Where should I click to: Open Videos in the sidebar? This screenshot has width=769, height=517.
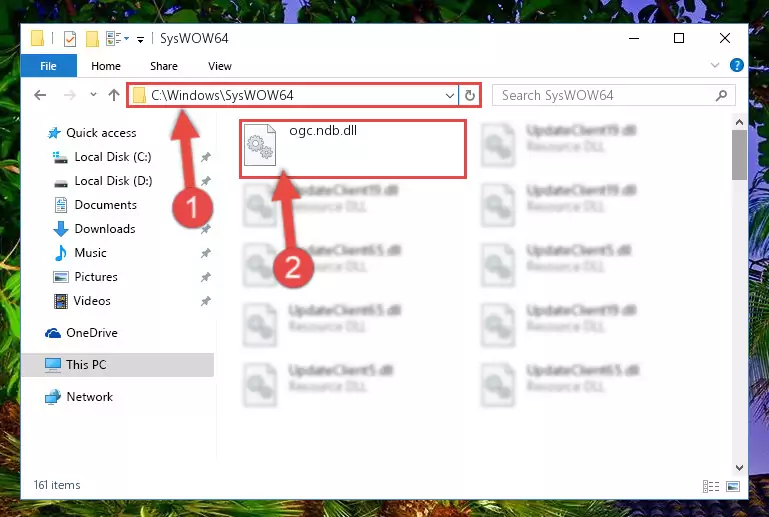[x=92, y=301]
